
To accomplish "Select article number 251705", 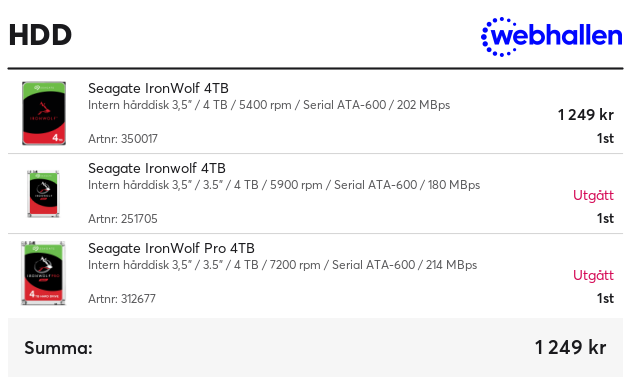I will [x=123, y=219].
